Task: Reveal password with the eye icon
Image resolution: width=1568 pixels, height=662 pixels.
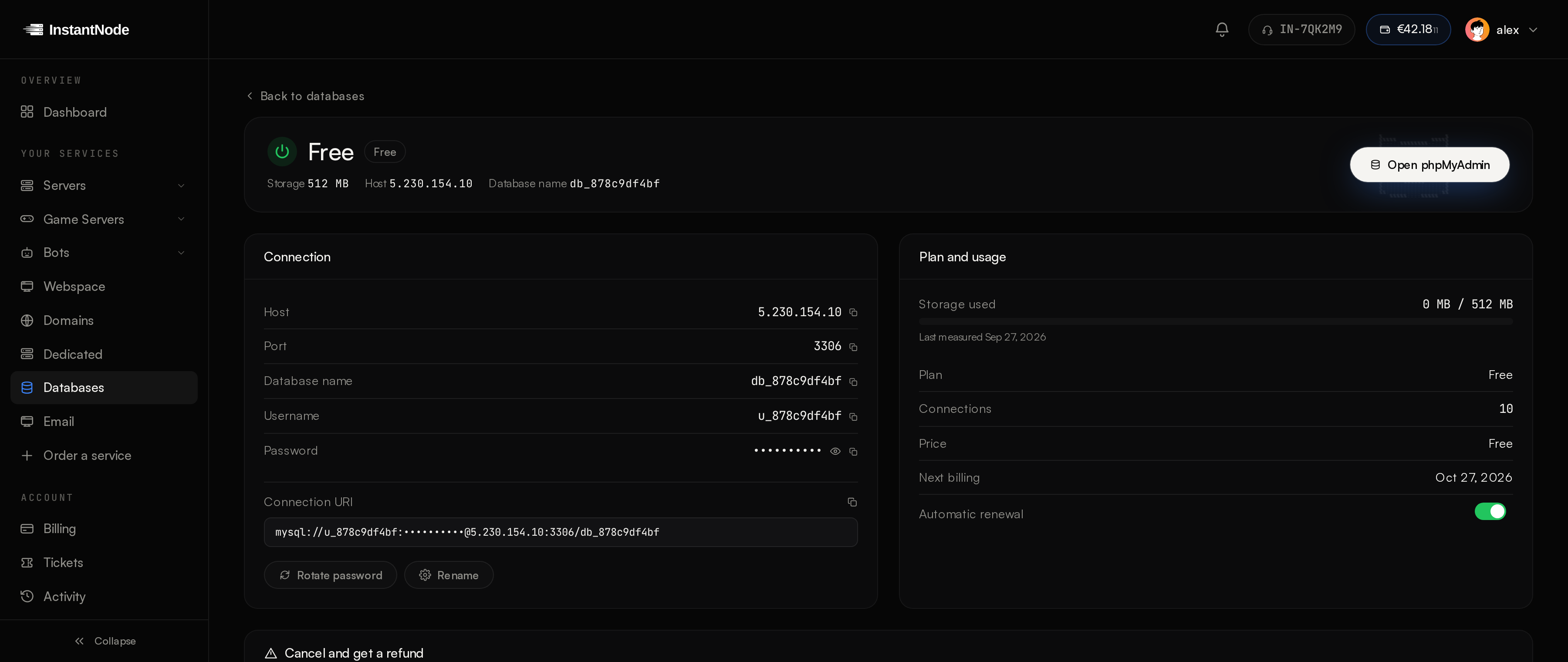Action: click(835, 452)
